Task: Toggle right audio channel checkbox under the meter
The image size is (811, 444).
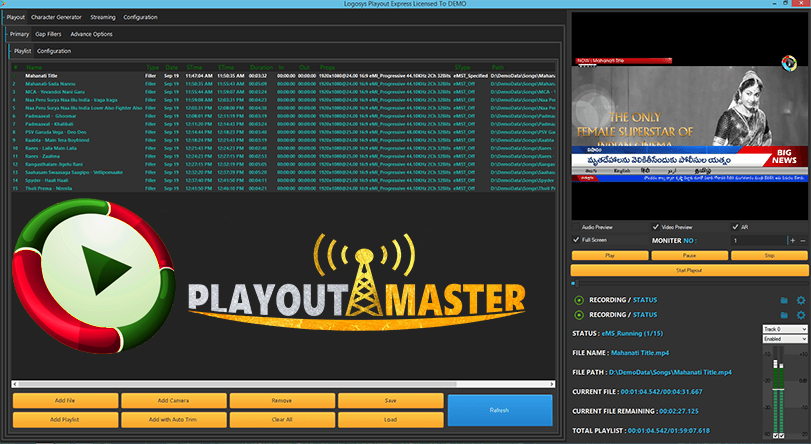Action: point(781,436)
